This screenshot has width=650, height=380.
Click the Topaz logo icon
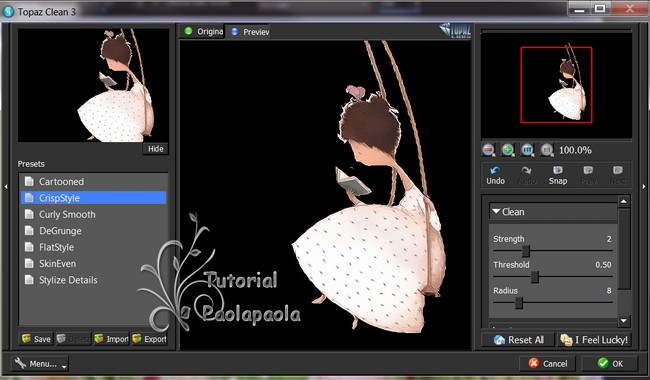point(455,31)
